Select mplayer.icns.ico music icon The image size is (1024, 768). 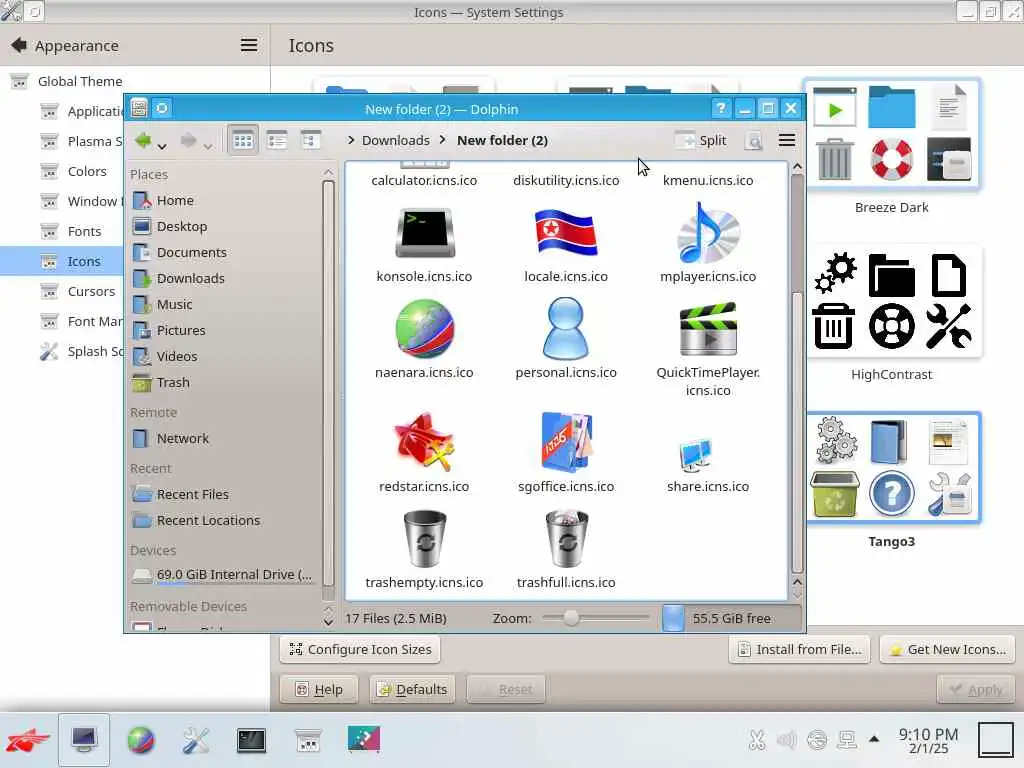pyautogui.click(x=708, y=232)
